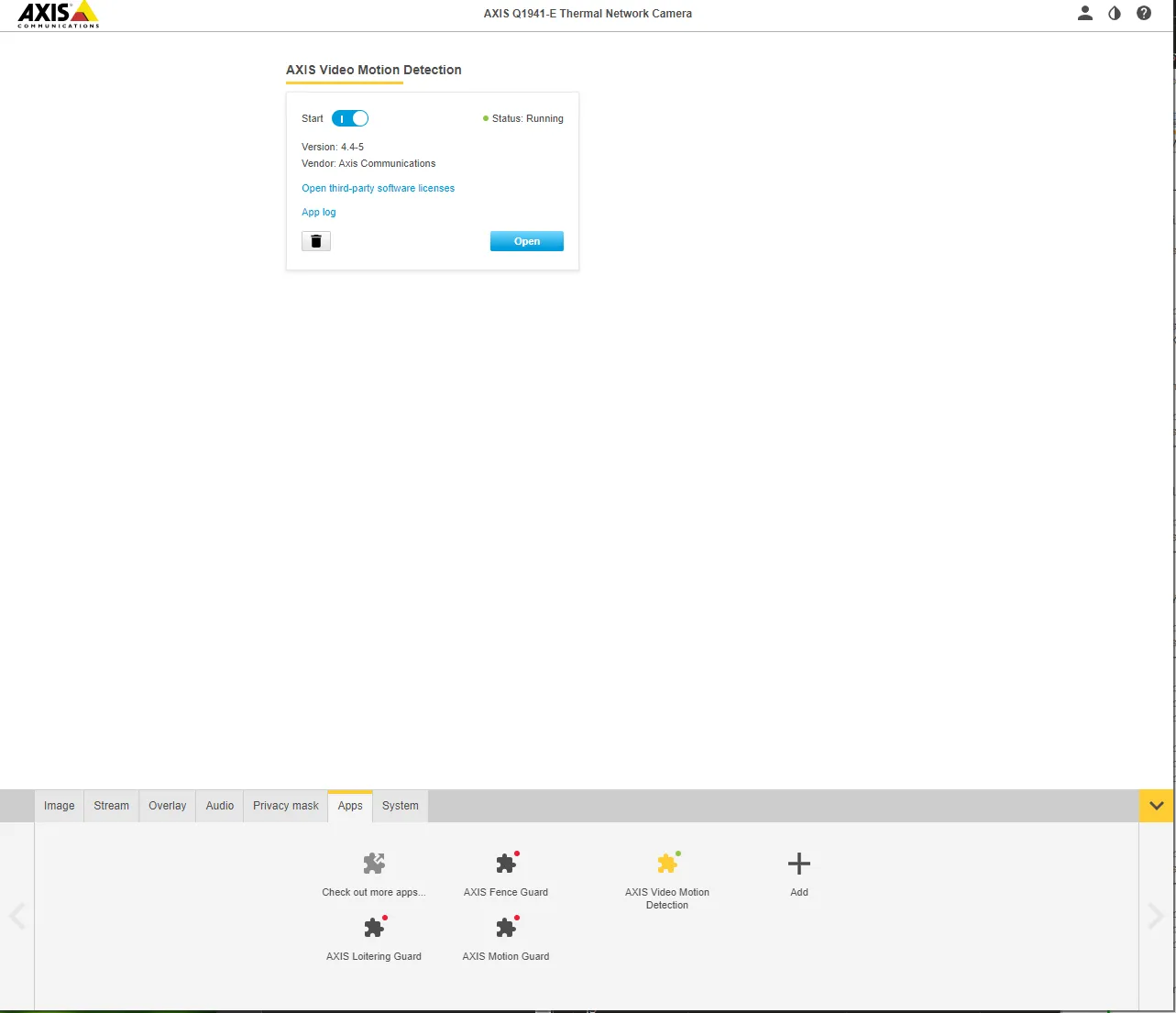Delete the app with trash icon

pyautogui.click(x=316, y=241)
